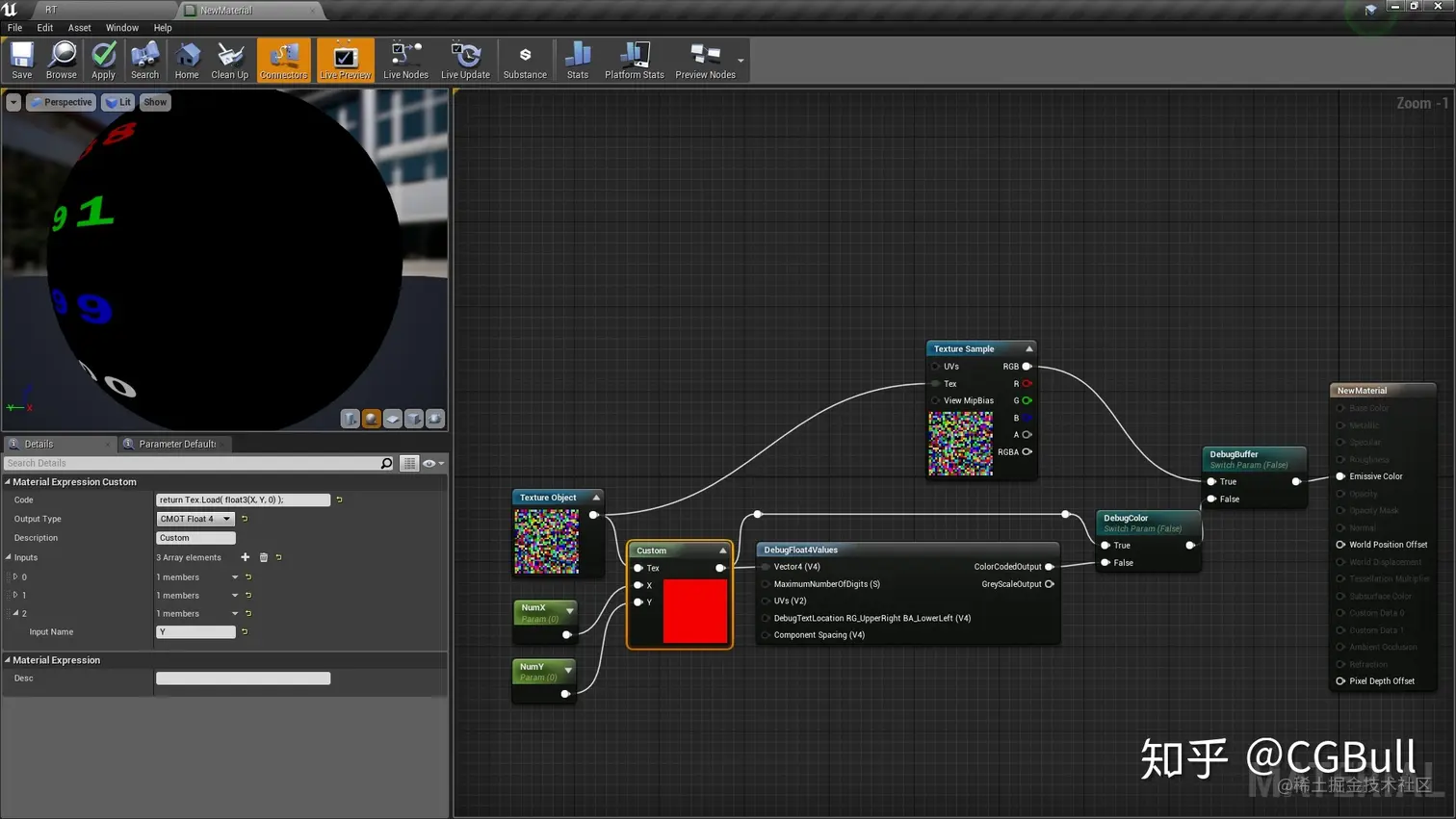Collapse the Custom node arrow
The width and height of the screenshot is (1456, 819).
722,550
